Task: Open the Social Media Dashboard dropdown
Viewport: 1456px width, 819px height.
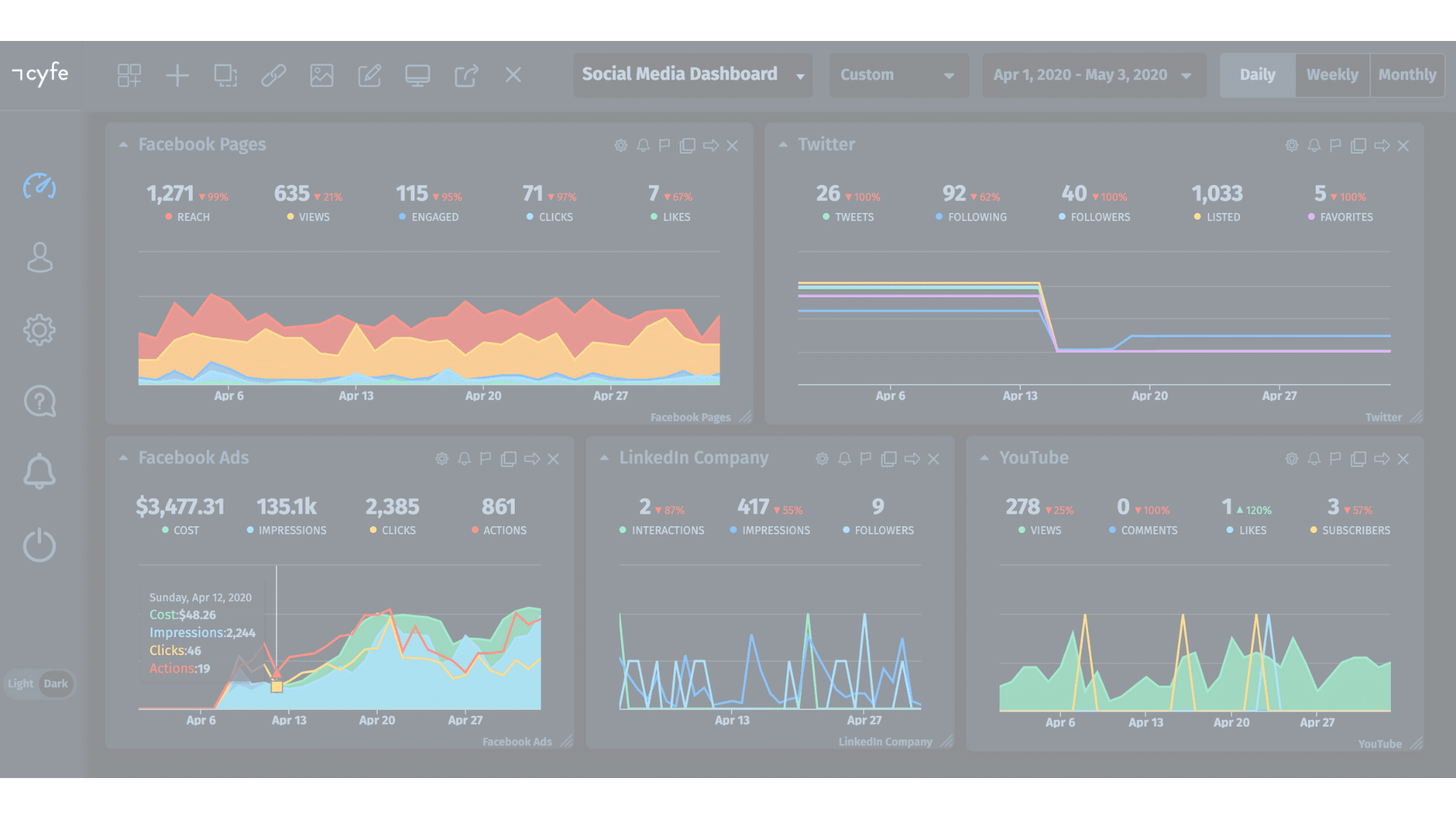Action: pyautogui.click(x=692, y=75)
